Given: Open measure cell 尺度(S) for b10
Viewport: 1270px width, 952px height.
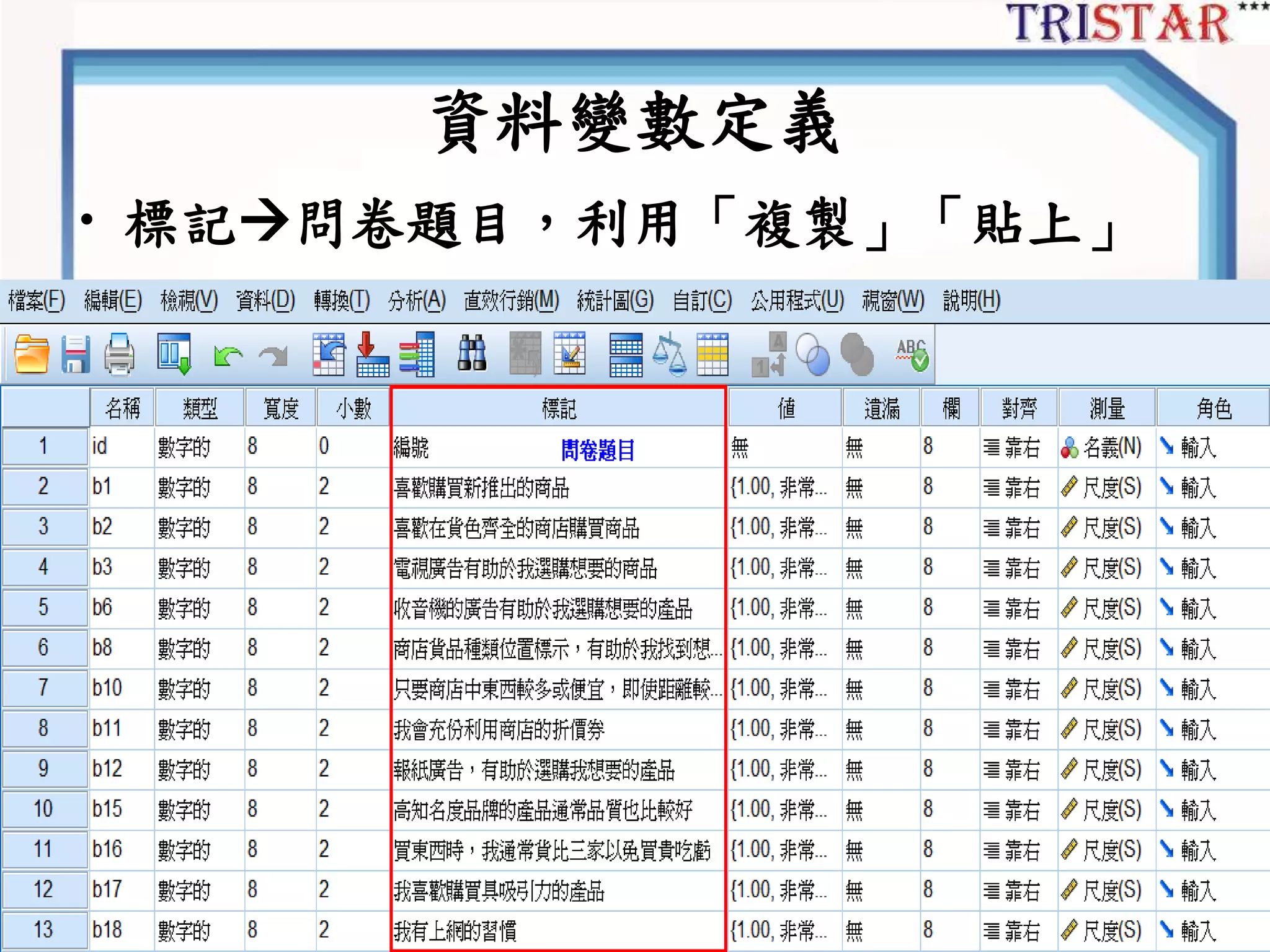Looking at the screenshot, I should pyautogui.click(x=1107, y=689).
